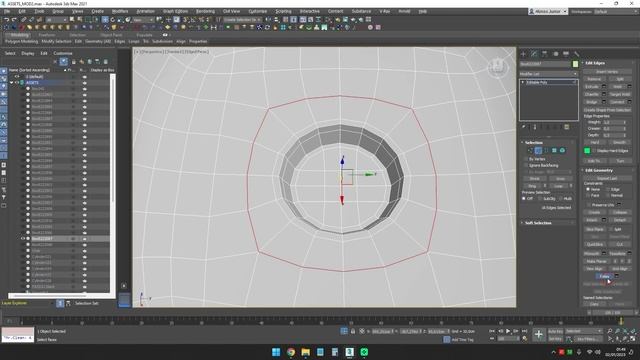Toggle the Angle Snap icon

193,20
